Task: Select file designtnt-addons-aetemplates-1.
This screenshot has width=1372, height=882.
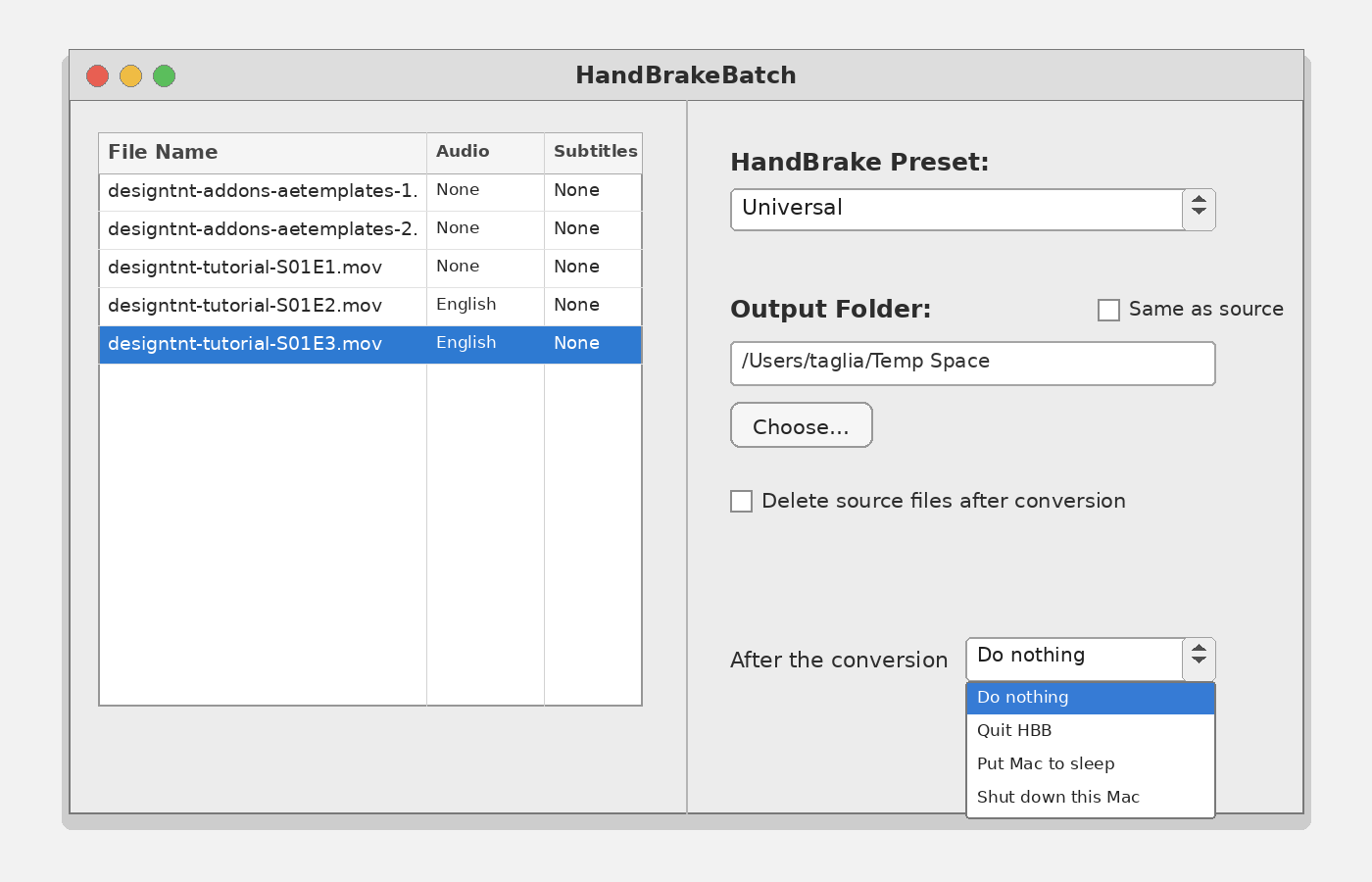Action: [x=370, y=192]
